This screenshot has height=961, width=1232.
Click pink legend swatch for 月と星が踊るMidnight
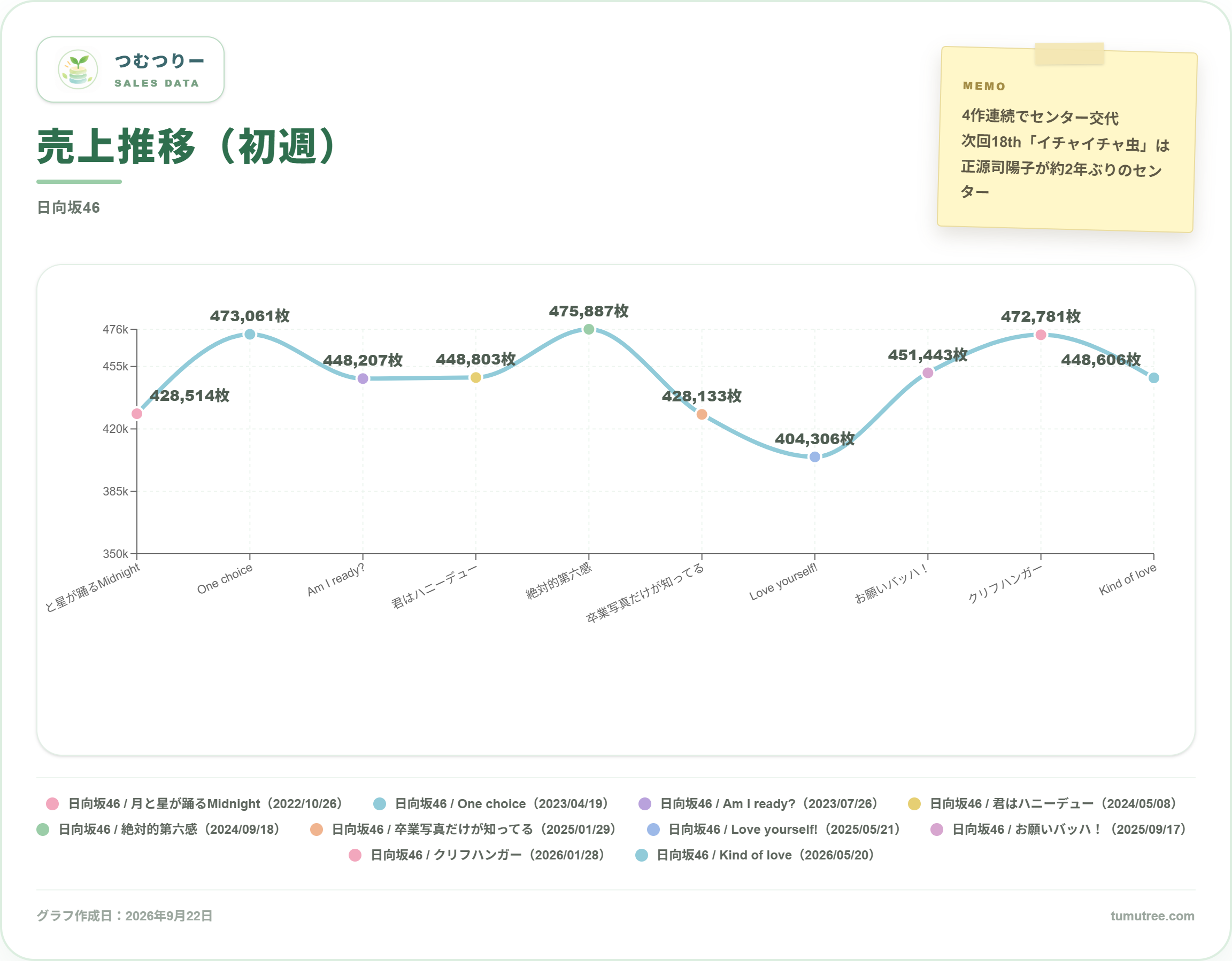click(52, 804)
